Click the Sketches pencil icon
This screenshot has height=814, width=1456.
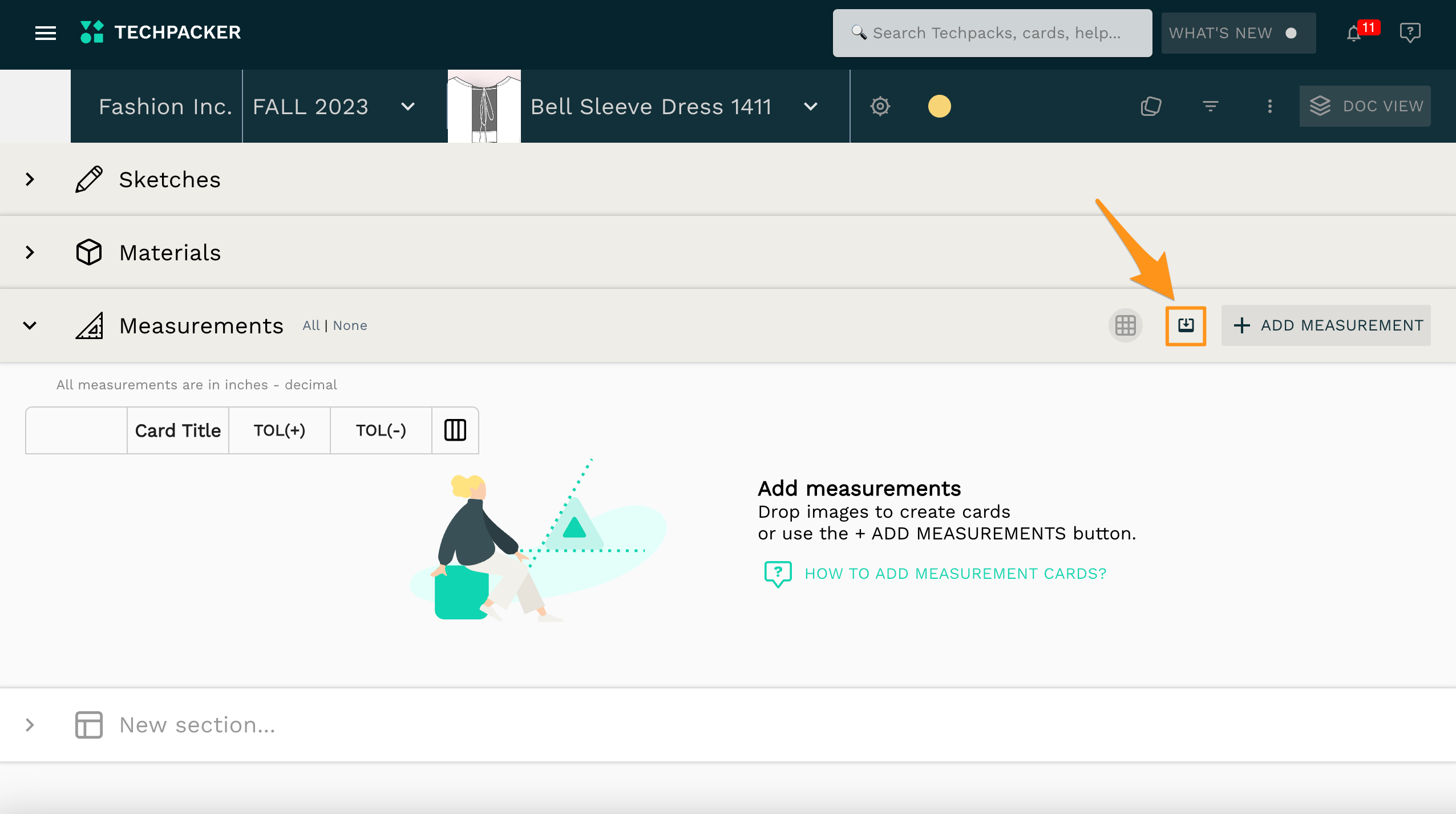click(x=89, y=179)
